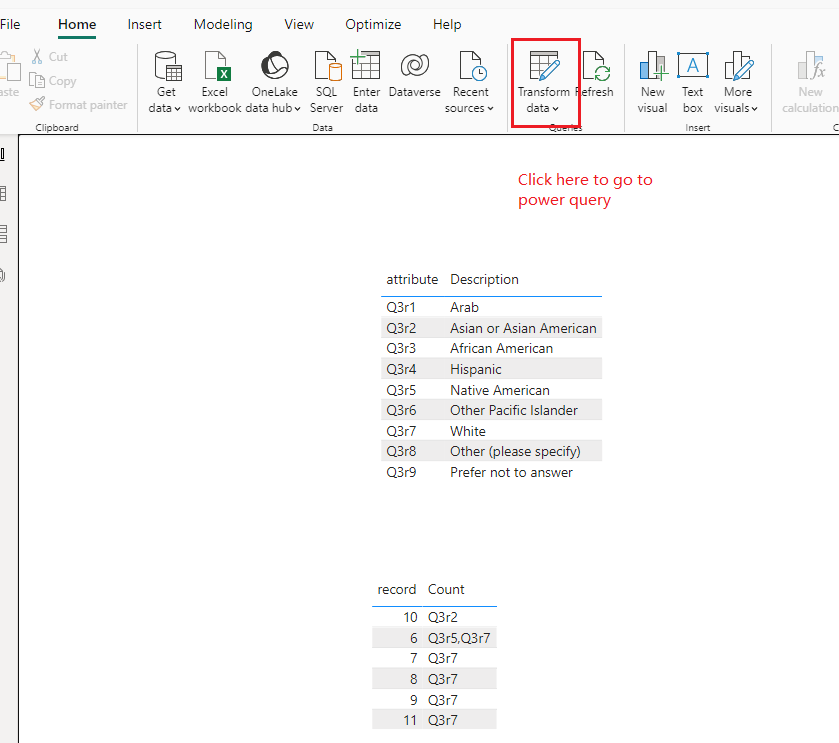Switch to Report view in sidebar

3,155
